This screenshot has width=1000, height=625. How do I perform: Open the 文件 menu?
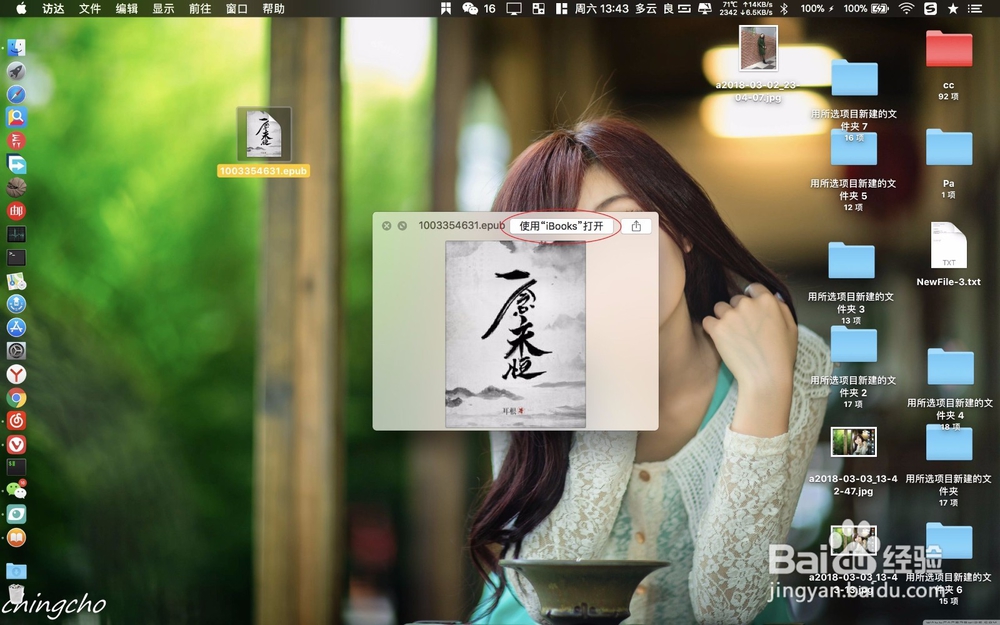(91, 9)
